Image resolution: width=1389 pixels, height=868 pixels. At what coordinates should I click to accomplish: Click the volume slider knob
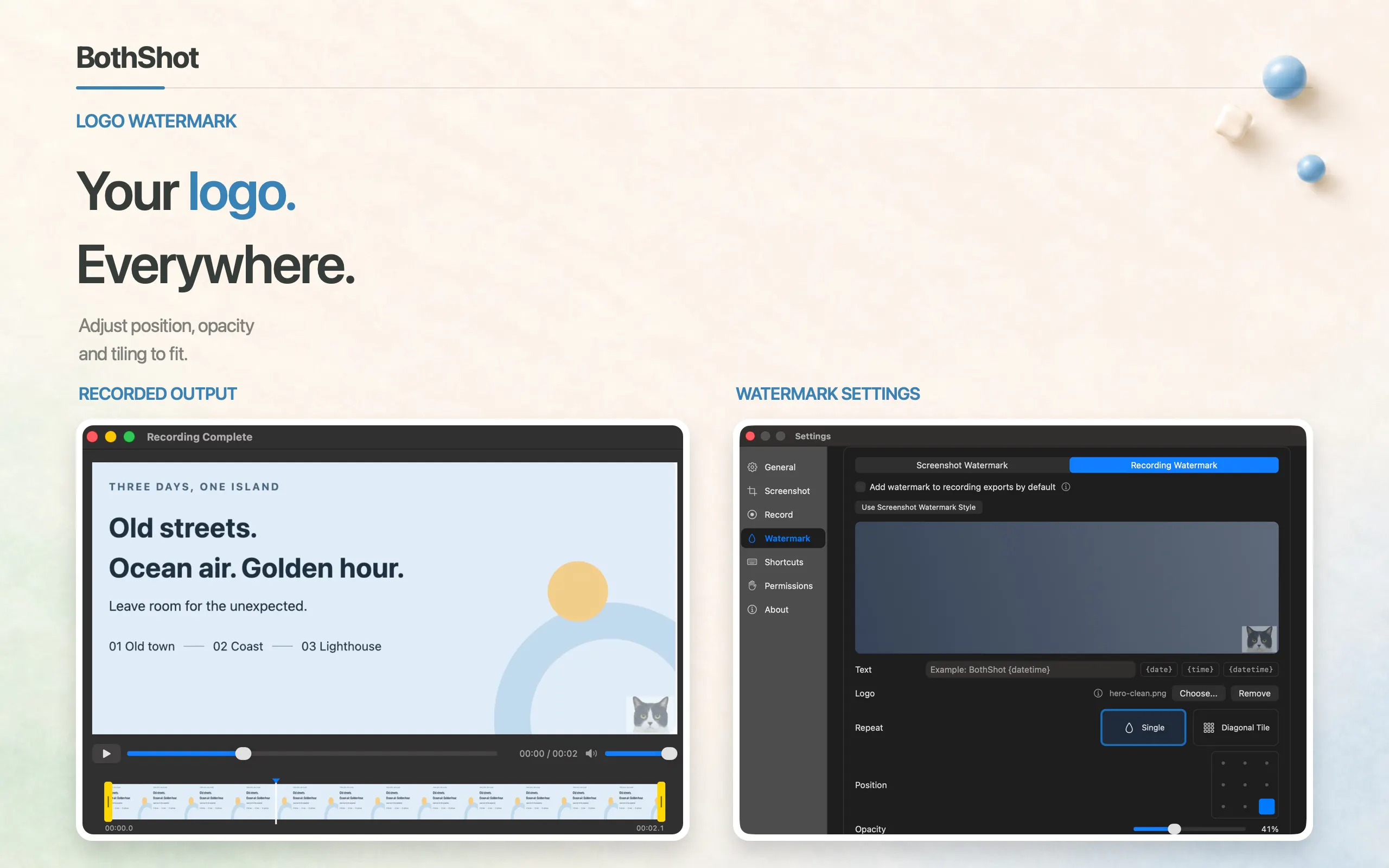[669, 753]
